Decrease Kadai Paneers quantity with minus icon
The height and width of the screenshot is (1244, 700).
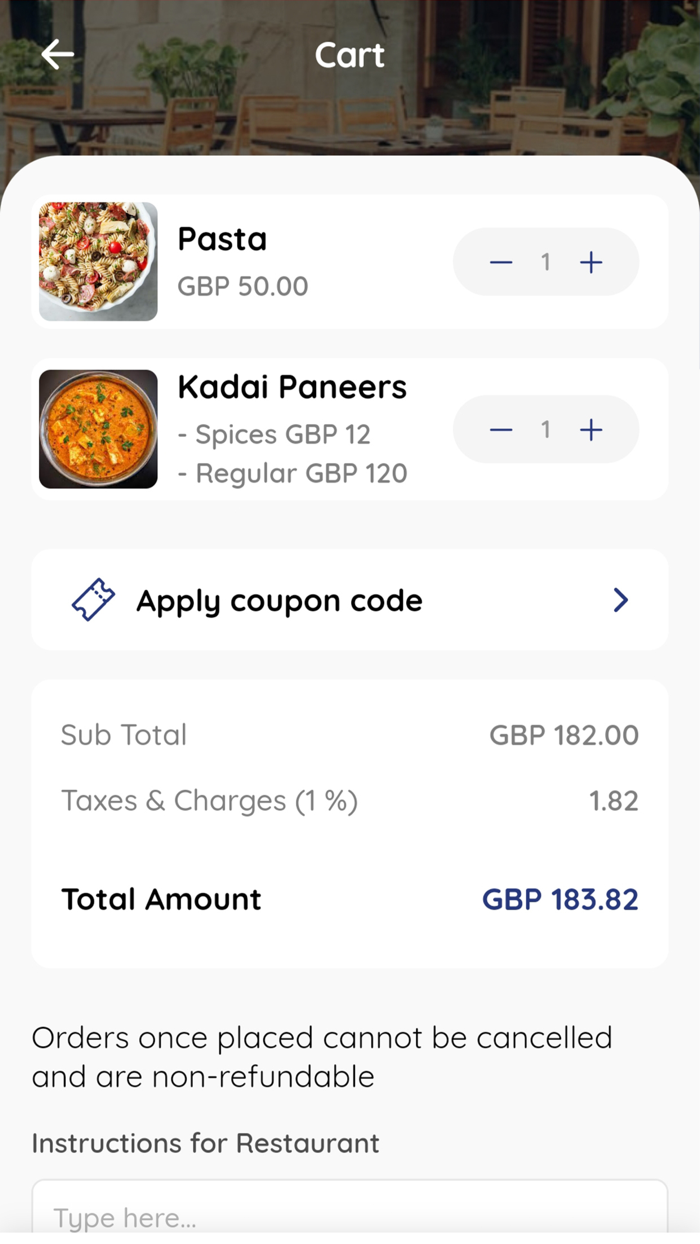tap(501, 429)
